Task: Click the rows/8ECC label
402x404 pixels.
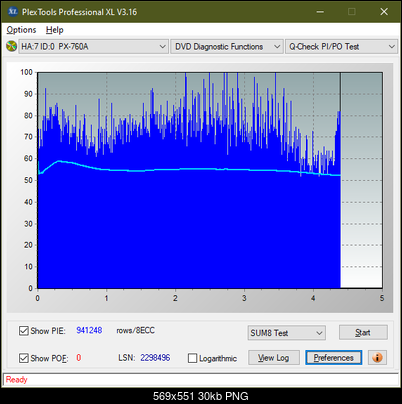Action: (136, 330)
